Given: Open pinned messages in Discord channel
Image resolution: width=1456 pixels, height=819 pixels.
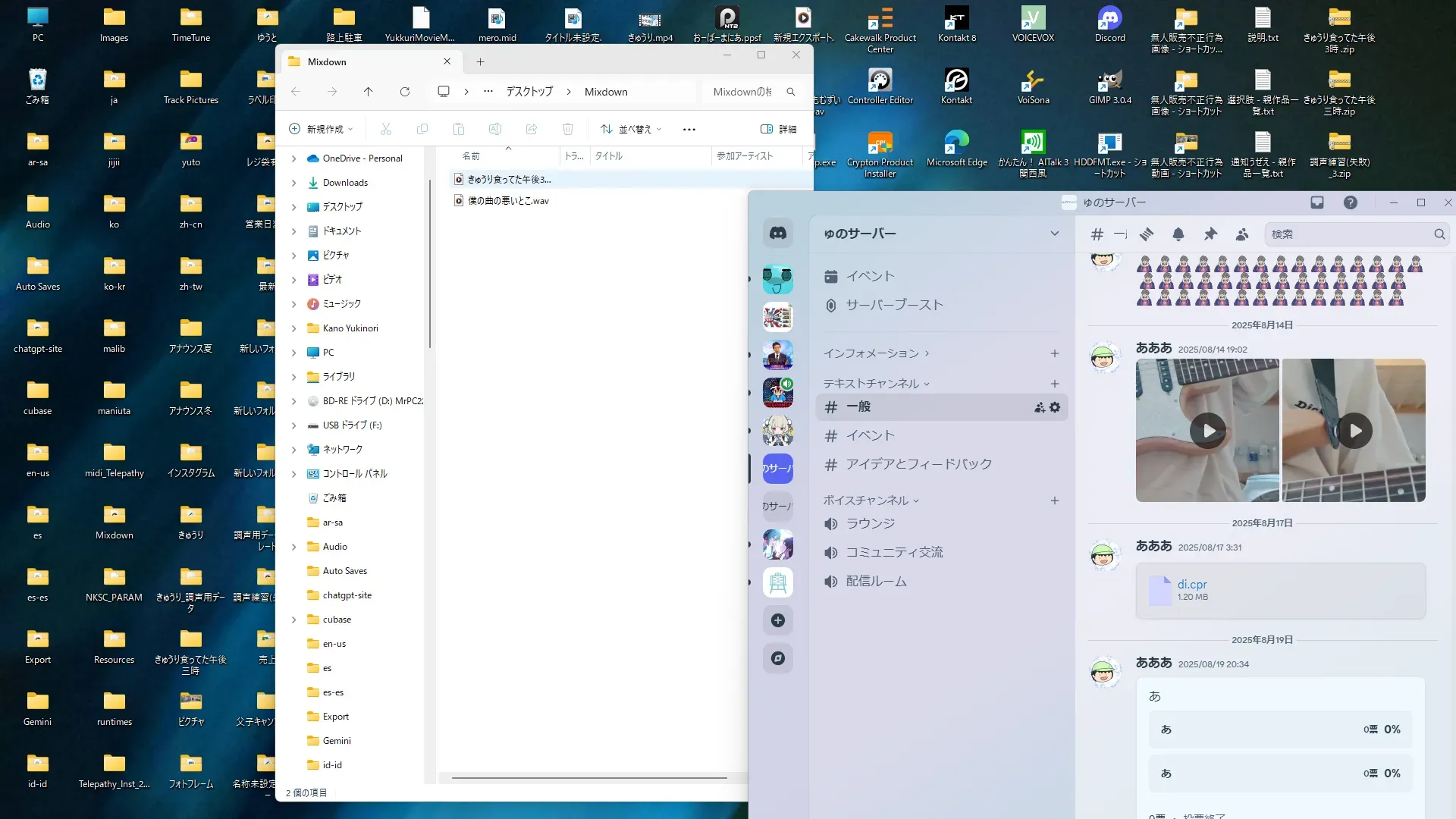Looking at the screenshot, I should [1210, 234].
